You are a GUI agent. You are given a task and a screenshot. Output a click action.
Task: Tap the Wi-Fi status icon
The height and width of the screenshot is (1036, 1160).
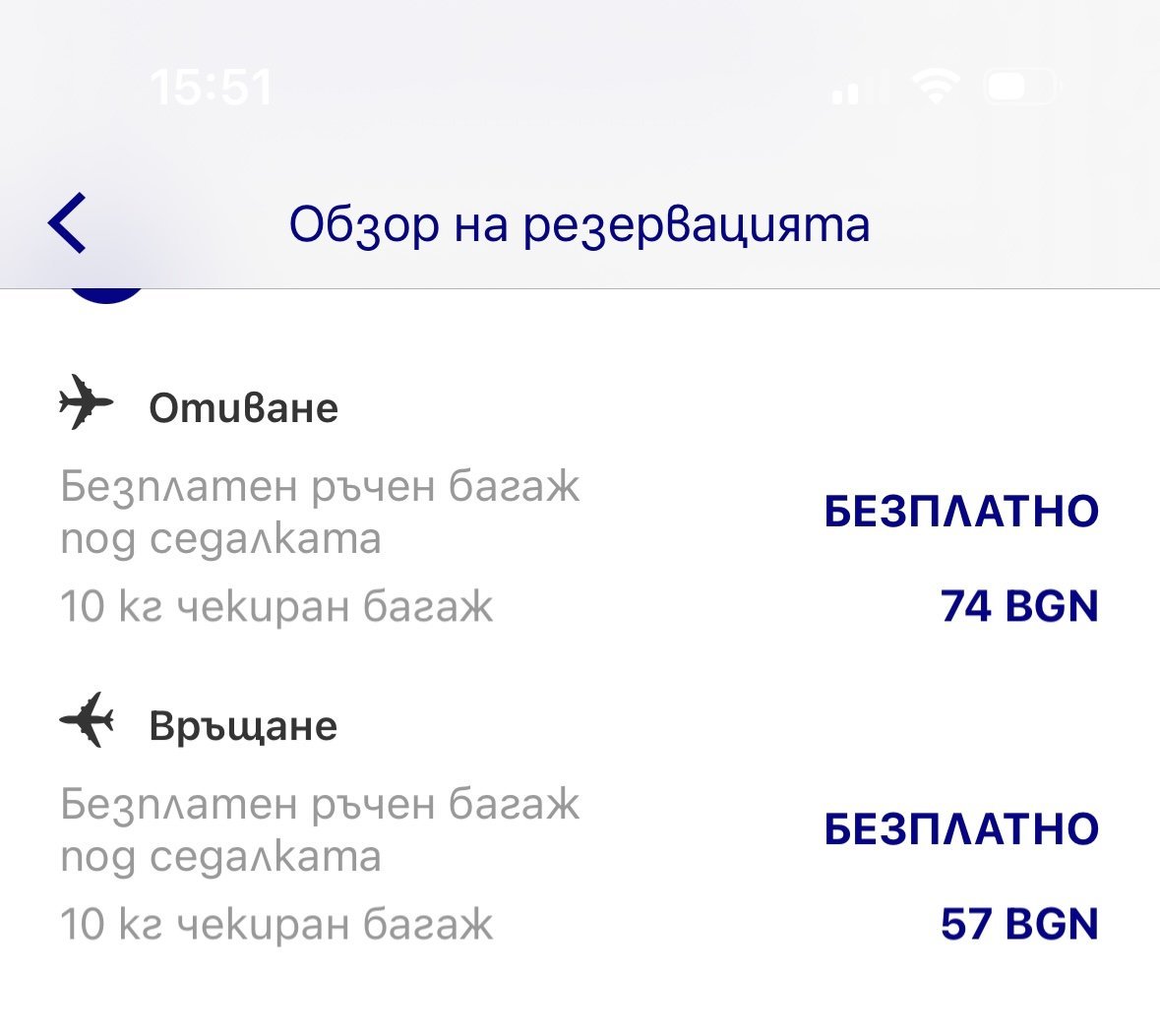[935, 88]
